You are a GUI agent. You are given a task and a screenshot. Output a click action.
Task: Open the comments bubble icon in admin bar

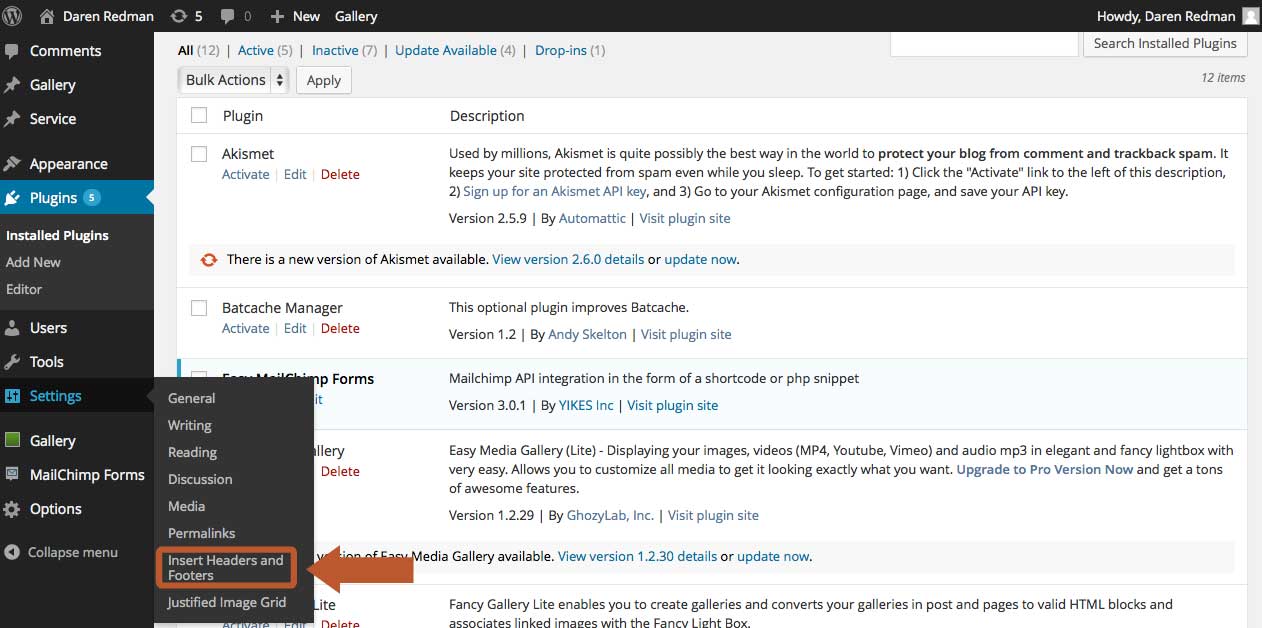[x=227, y=16]
